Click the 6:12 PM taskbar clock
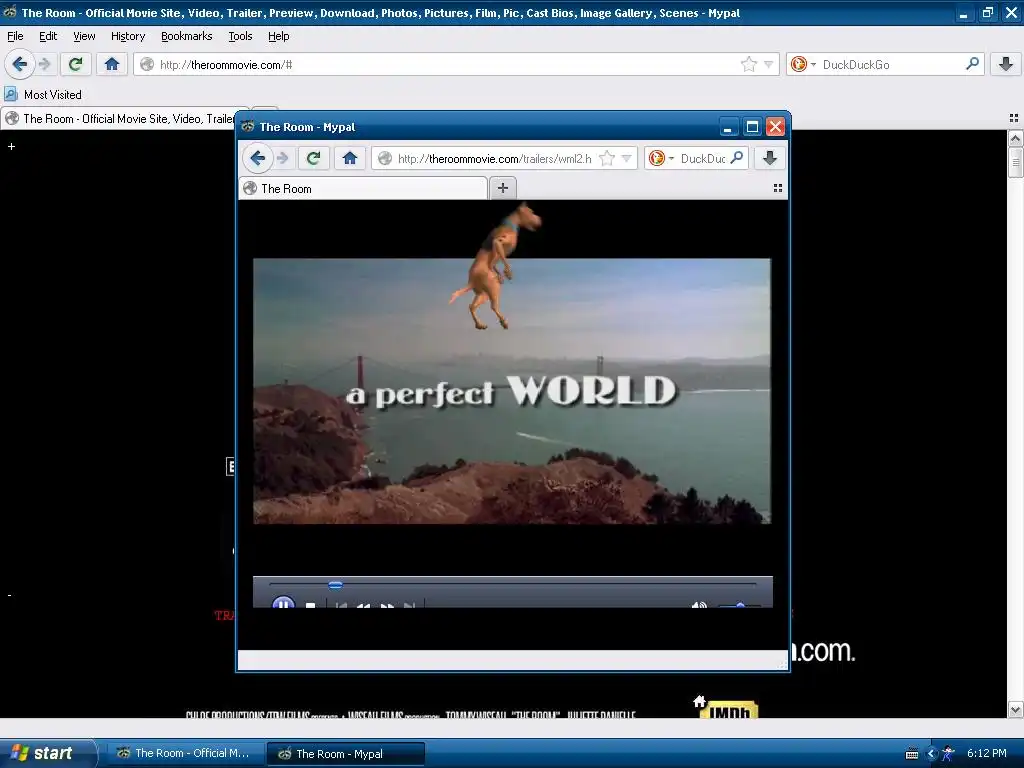1024x768 pixels. click(x=986, y=753)
